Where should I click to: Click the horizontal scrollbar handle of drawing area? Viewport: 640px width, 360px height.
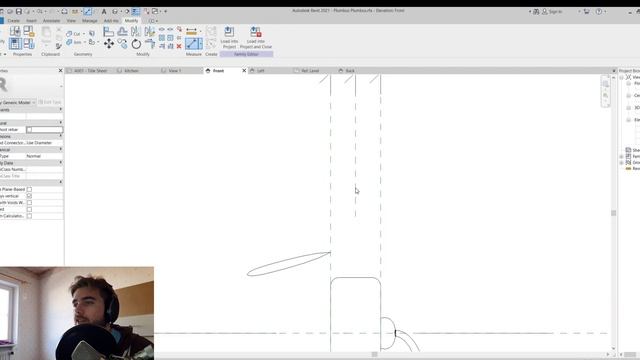374,354
